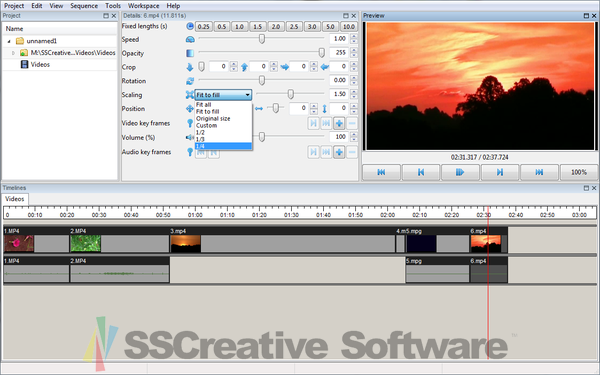Viewport: 600px width, 375px height.
Task: Go to next audio key frame
Action: coord(313,152)
